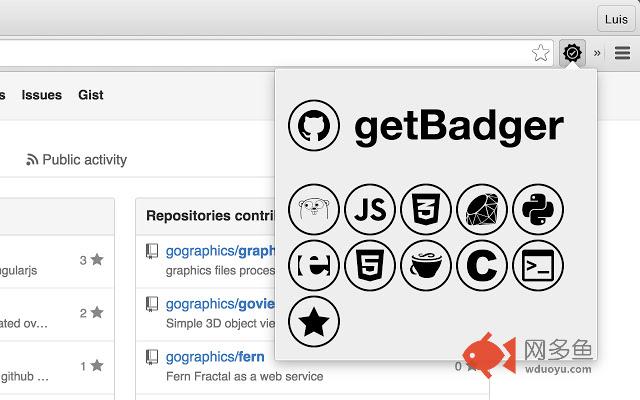Choose the HTML5 shield badge
Screen dimensions: 640x400
370,265
